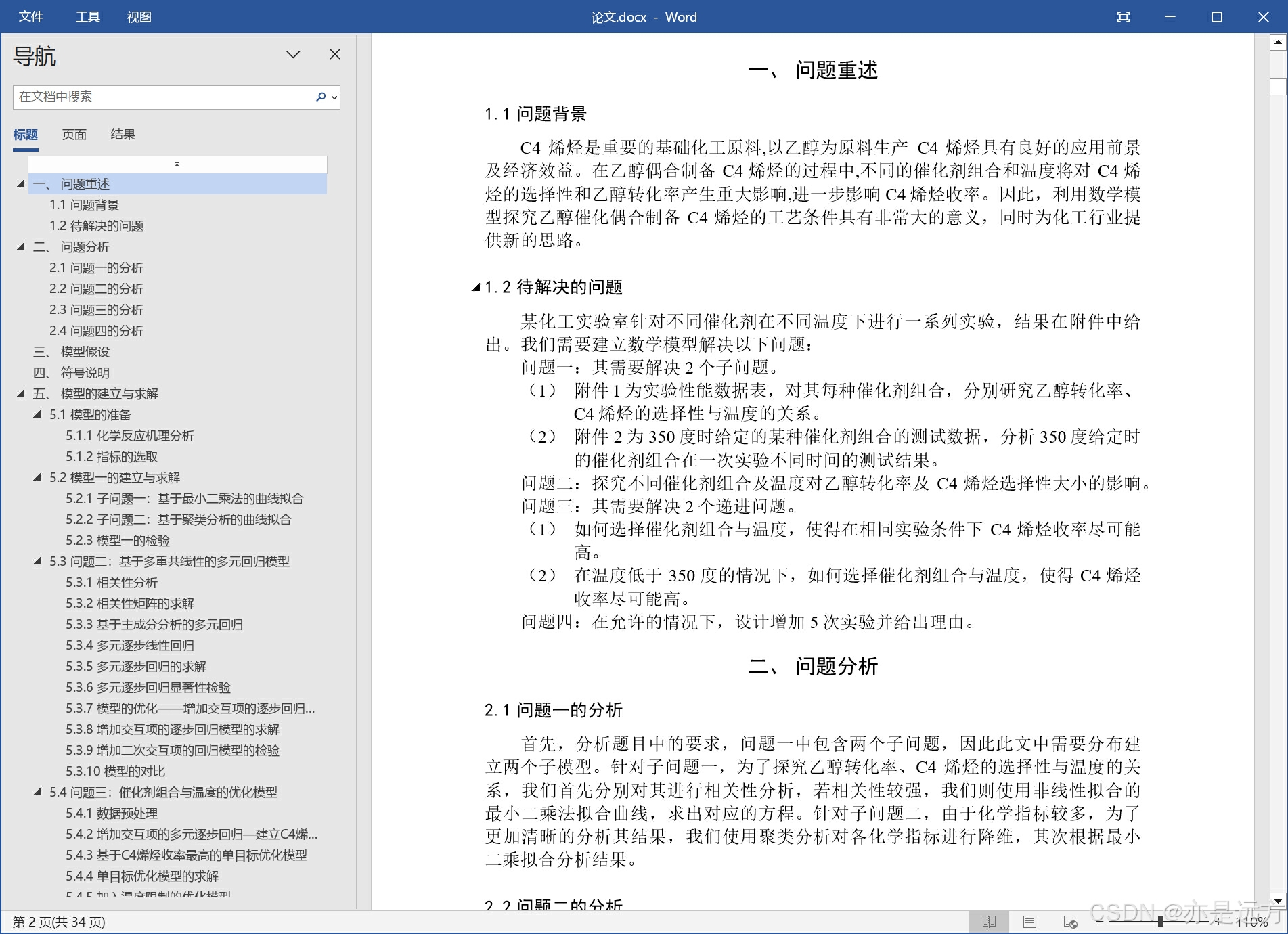Collapse the 5.3 问题二 node
The image size is (1288, 934).
click(x=37, y=561)
